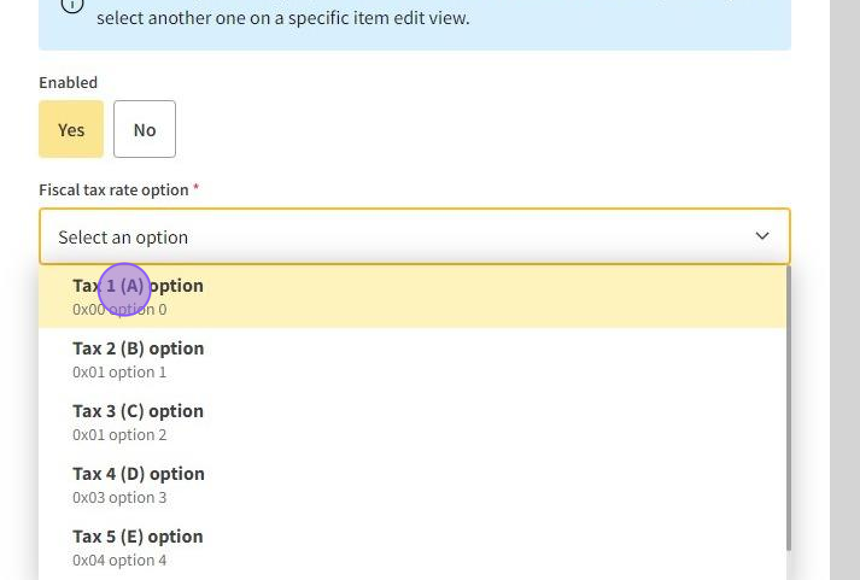
Task: Click the blue info banner text
Action: [x=283, y=18]
